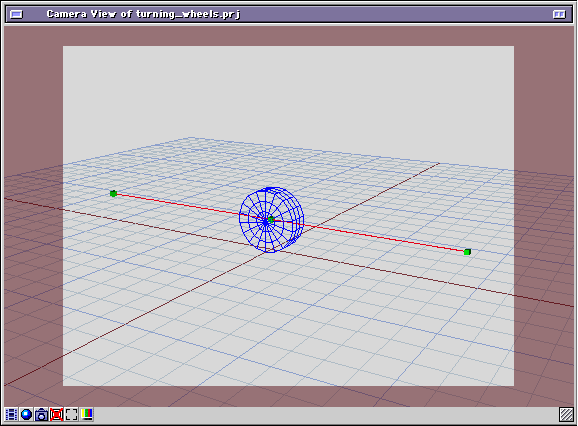Click the blue sphere render icon
The height and width of the screenshot is (426, 578).
click(27, 415)
